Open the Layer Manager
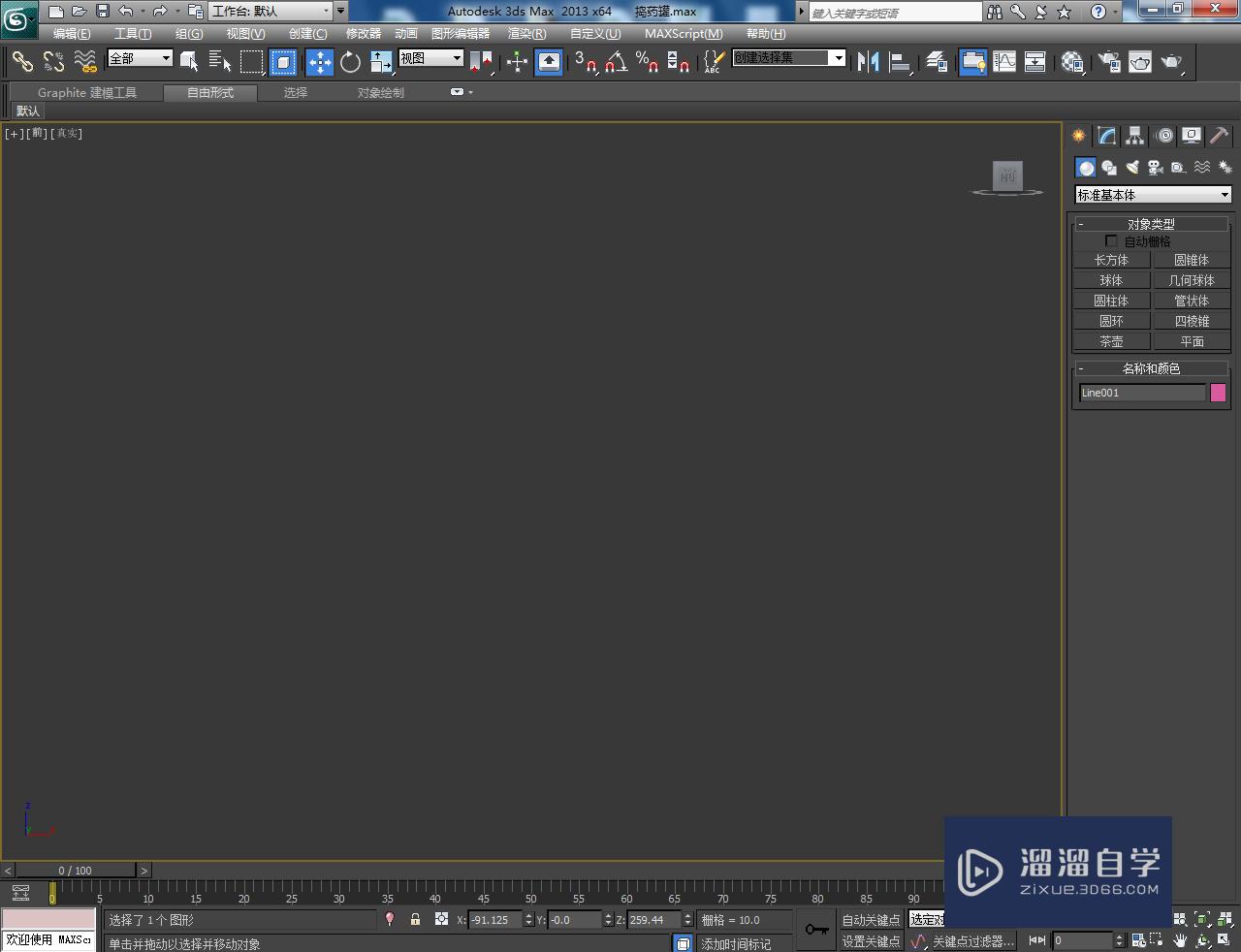 pyautogui.click(x=936, y=62)
